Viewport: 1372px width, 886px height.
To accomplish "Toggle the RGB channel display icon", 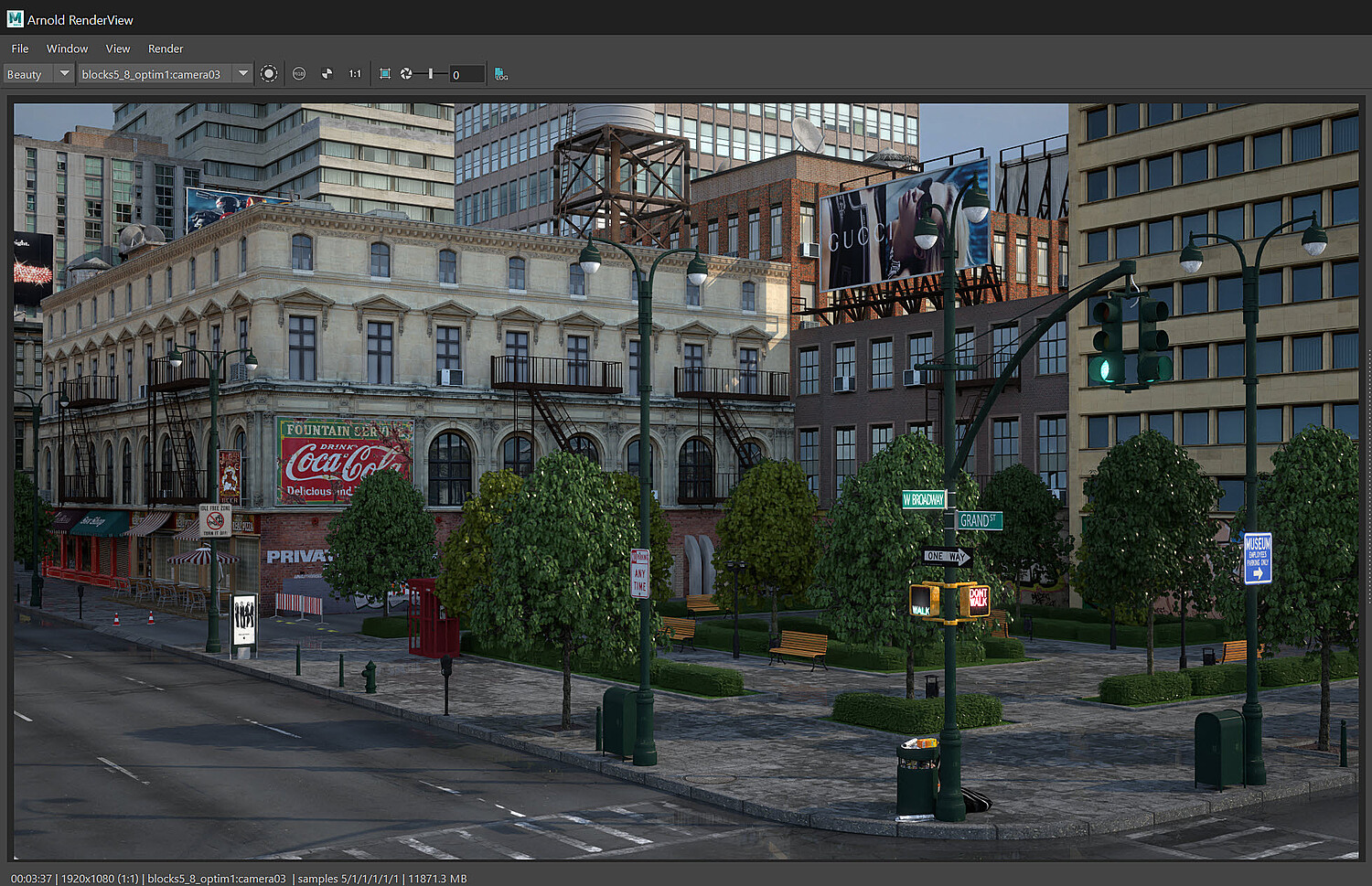I will [299, 74].
